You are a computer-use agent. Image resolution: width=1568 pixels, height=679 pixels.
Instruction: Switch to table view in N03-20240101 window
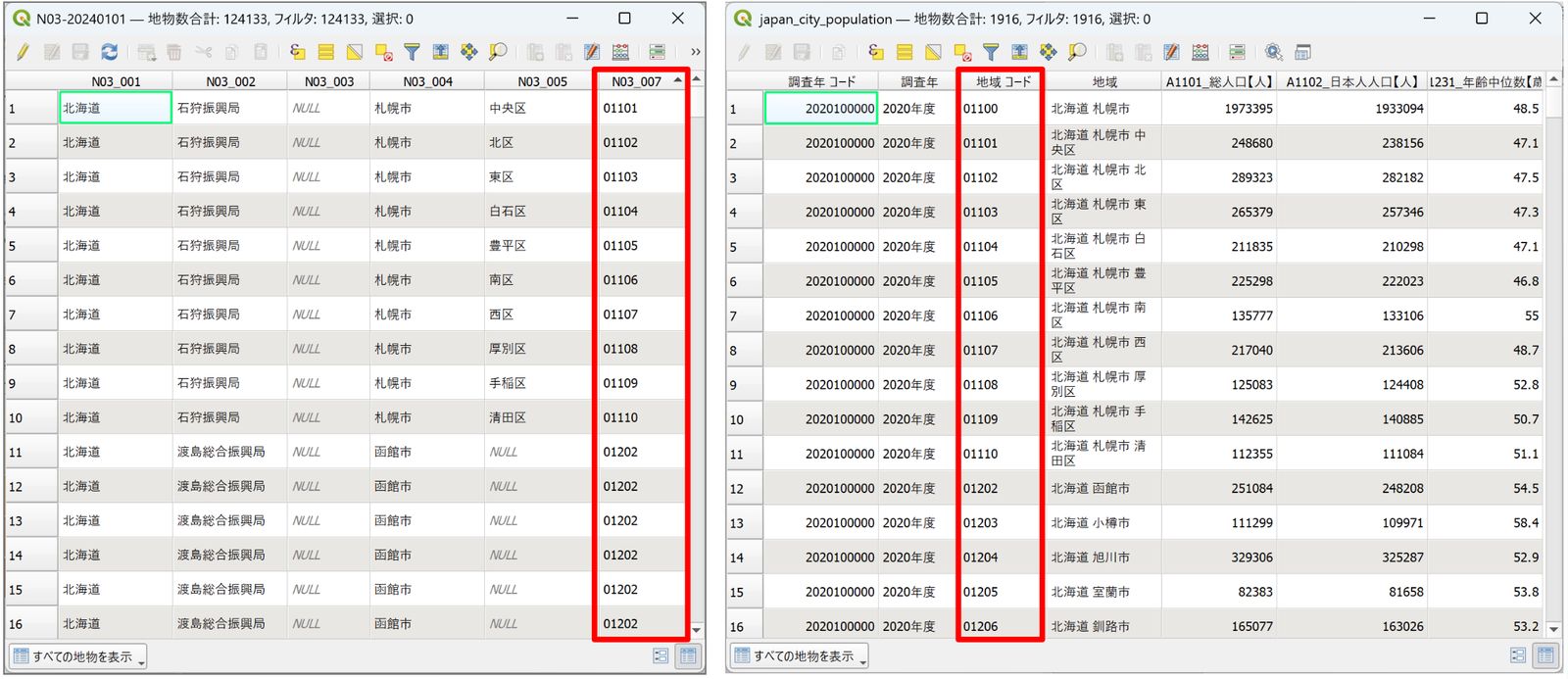click(x=688, y=655)
